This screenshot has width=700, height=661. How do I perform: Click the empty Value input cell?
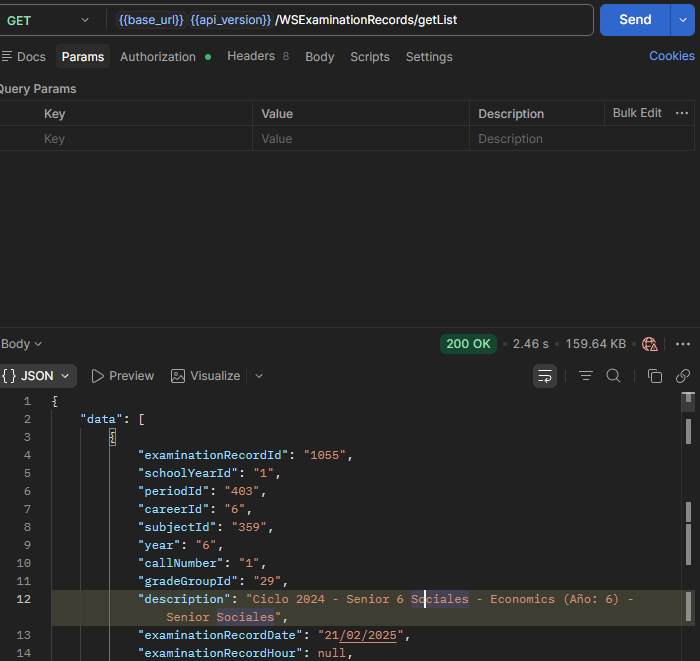(361, 139)
